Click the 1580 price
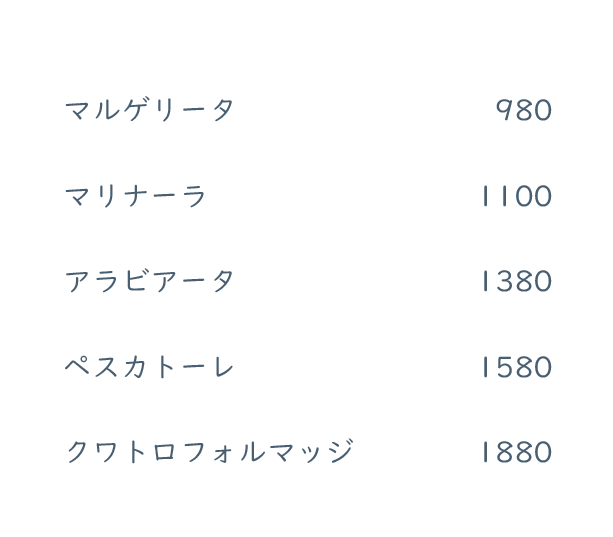This screenshot has height=537, width=613. (x=516, y=368)
